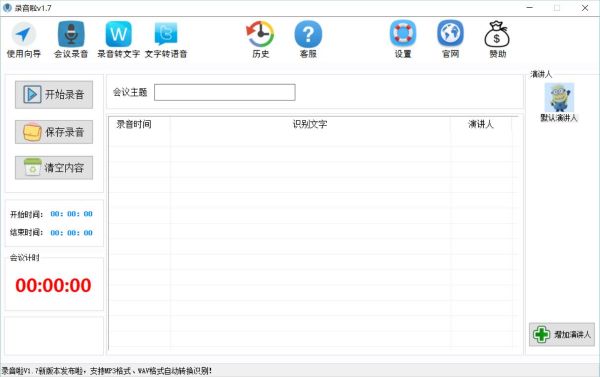Image resolution: width=600 pixels, height=377 pixels.
Task: Open 录音转文字 speech-to-text tool
Action: (119, 40)
